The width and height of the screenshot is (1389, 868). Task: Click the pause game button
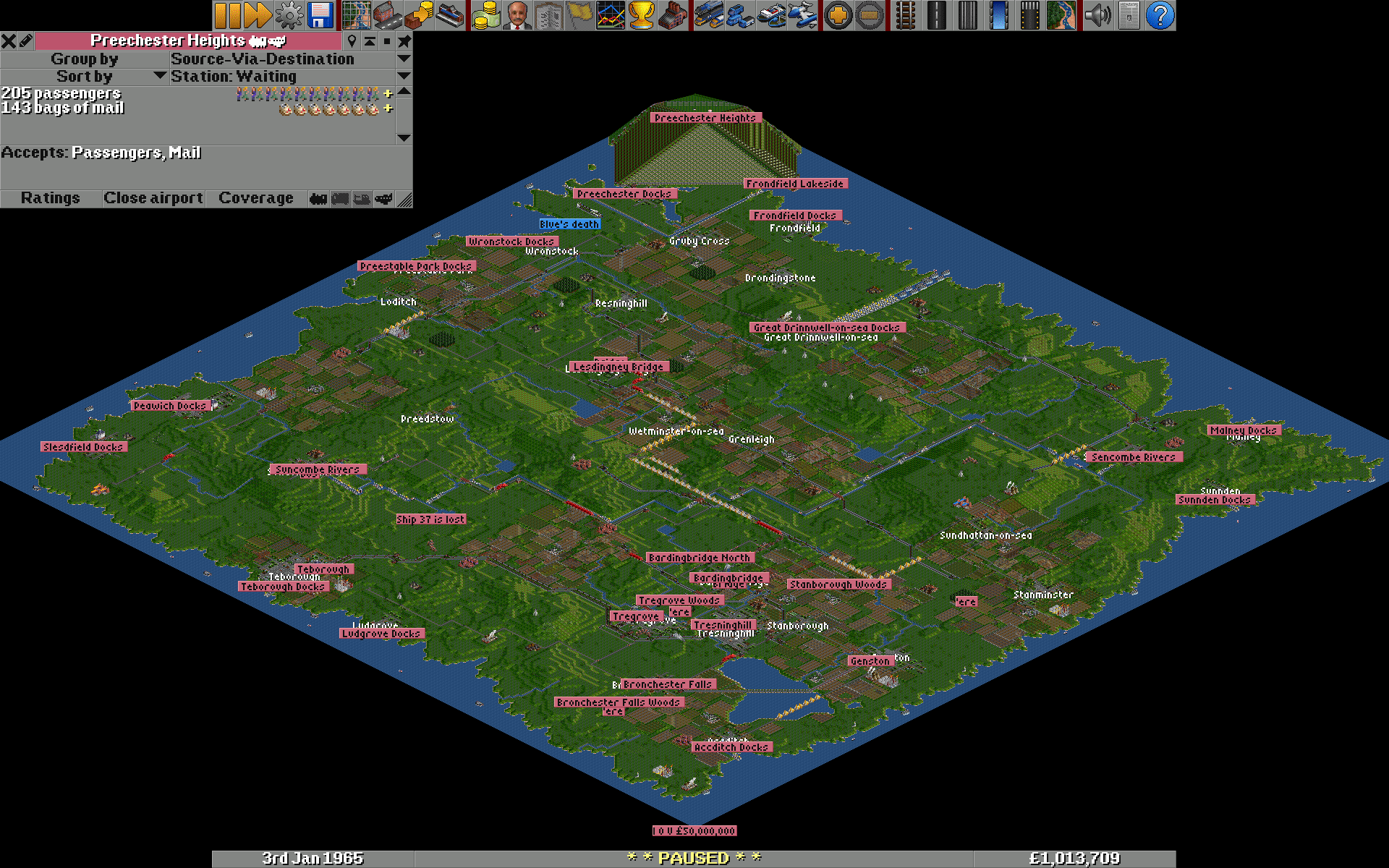(227, 15)
